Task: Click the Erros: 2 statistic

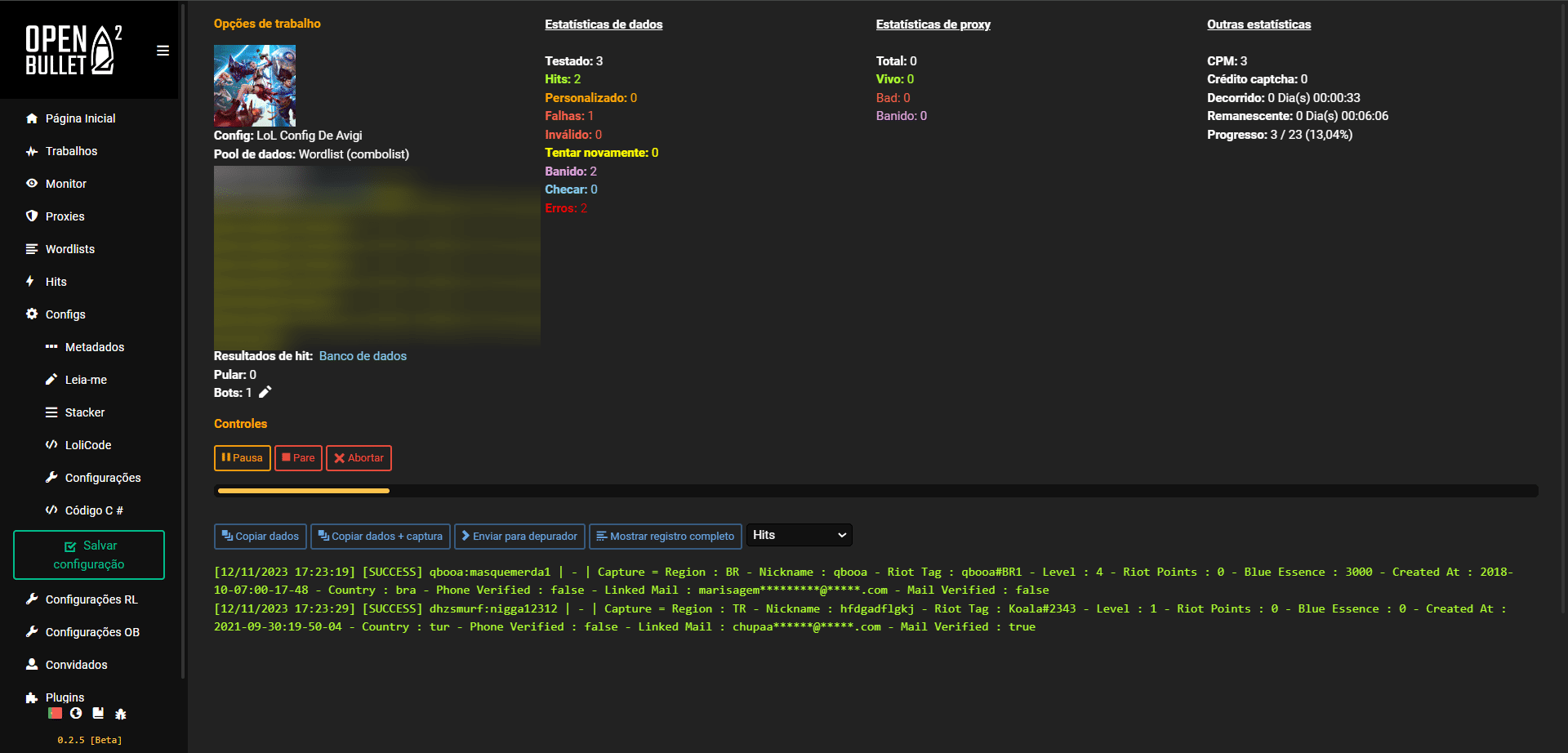Action: 566,208
